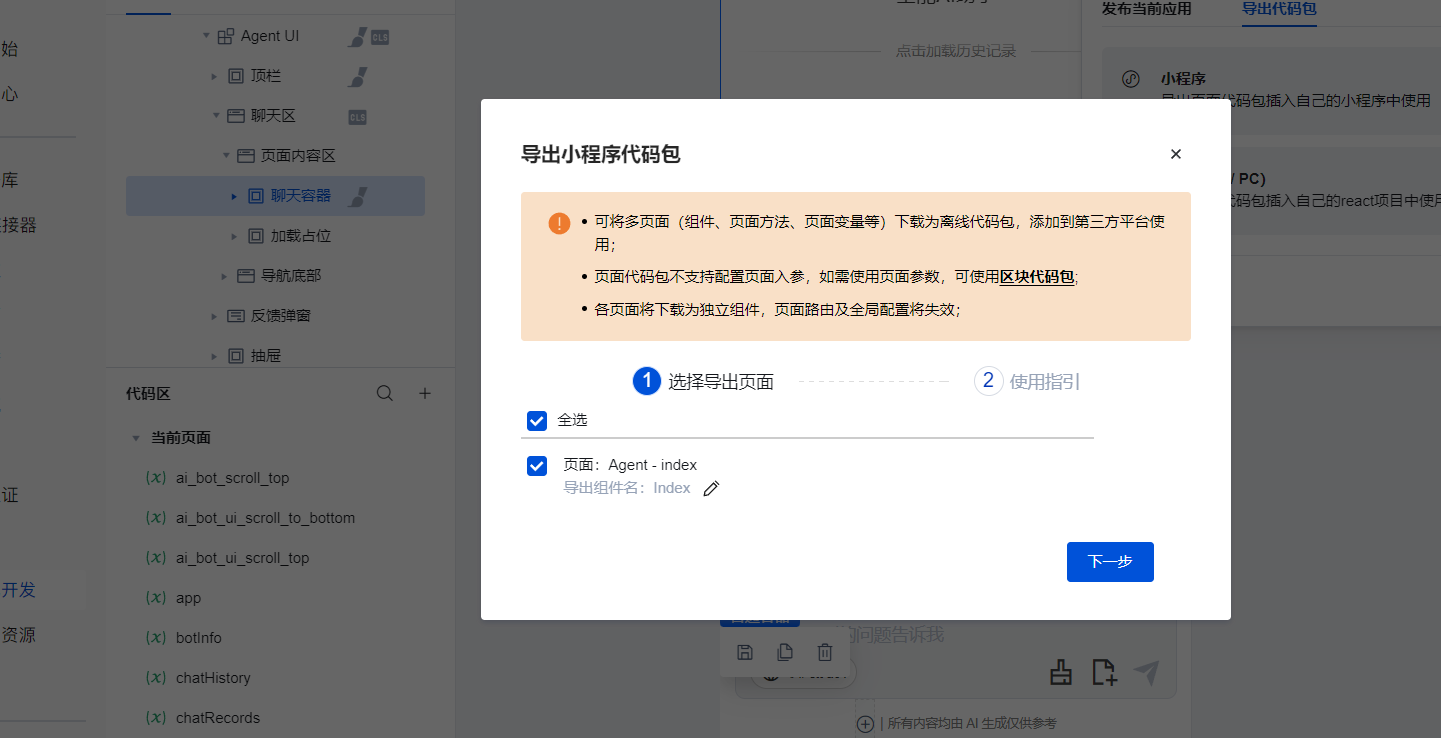The width and height of the screenshot is (1441, 738).
Task: Expand the 聊天容器 tree node
Action: 234,196
